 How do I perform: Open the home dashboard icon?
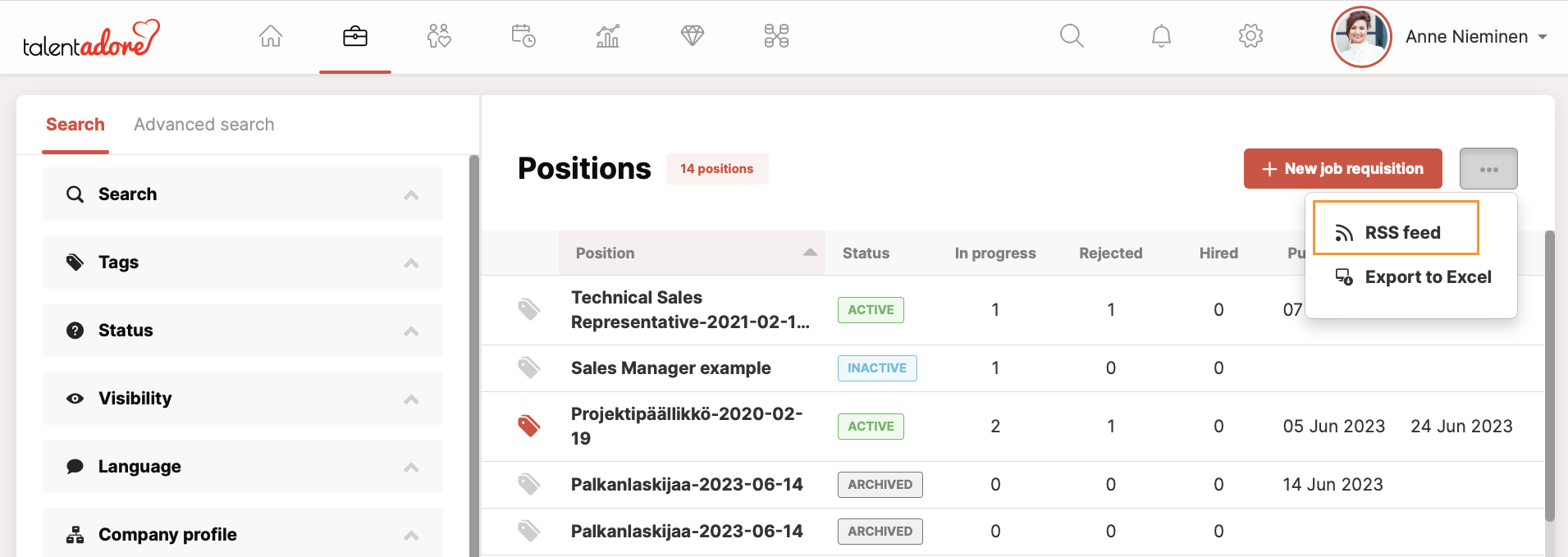(x=271, y=36)
